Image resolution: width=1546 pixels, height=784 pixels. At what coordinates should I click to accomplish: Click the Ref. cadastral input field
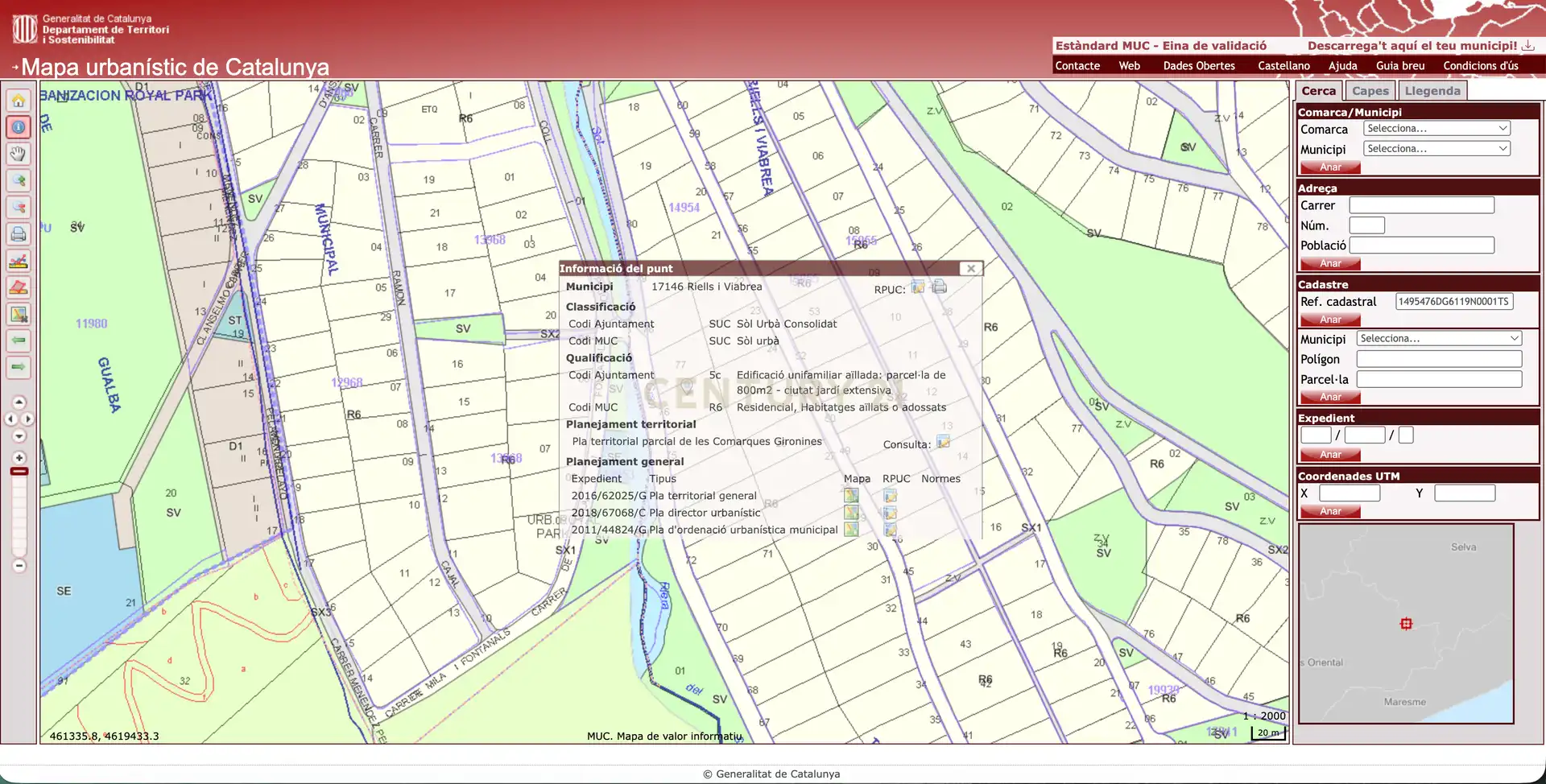tap(1454, 302)
